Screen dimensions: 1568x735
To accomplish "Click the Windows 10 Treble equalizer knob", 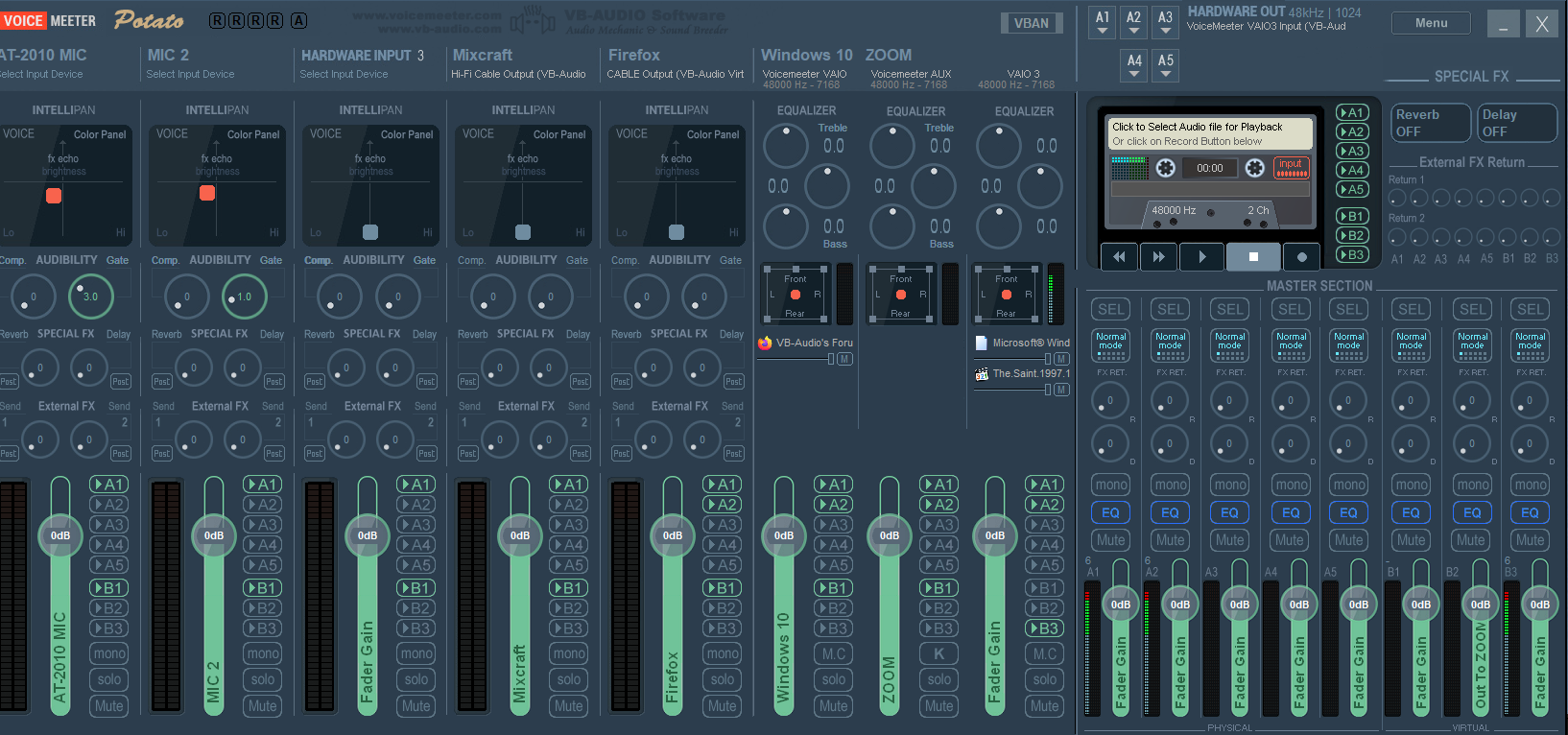I will (785, 145).
